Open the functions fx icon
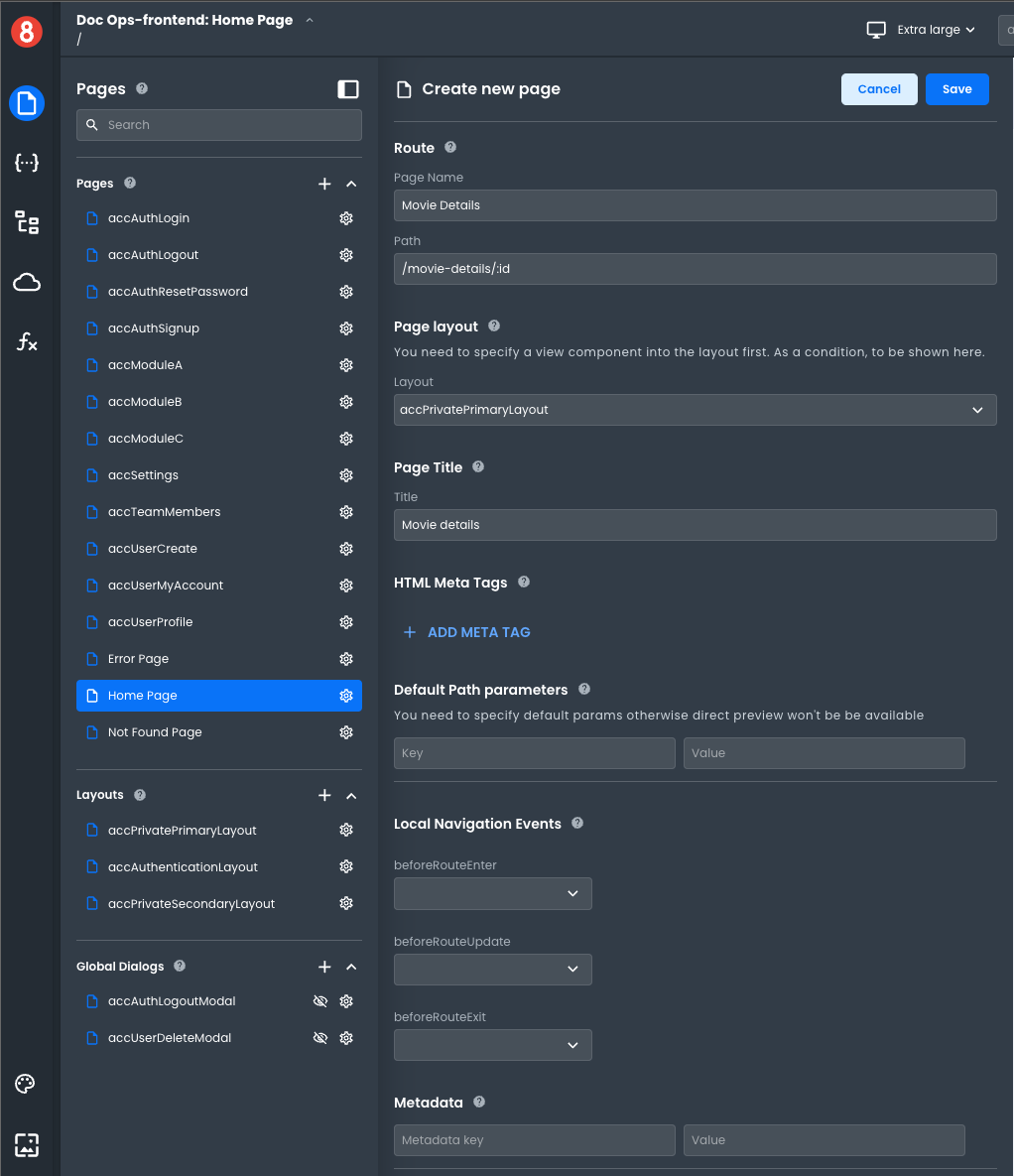 (x=27, y=342)
